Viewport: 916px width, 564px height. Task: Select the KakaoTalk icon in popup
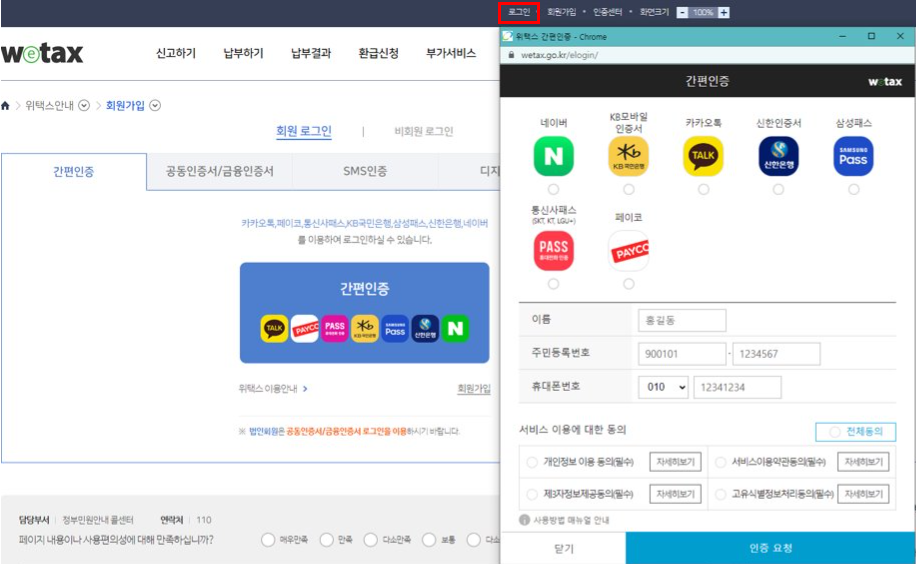(703, 156)
